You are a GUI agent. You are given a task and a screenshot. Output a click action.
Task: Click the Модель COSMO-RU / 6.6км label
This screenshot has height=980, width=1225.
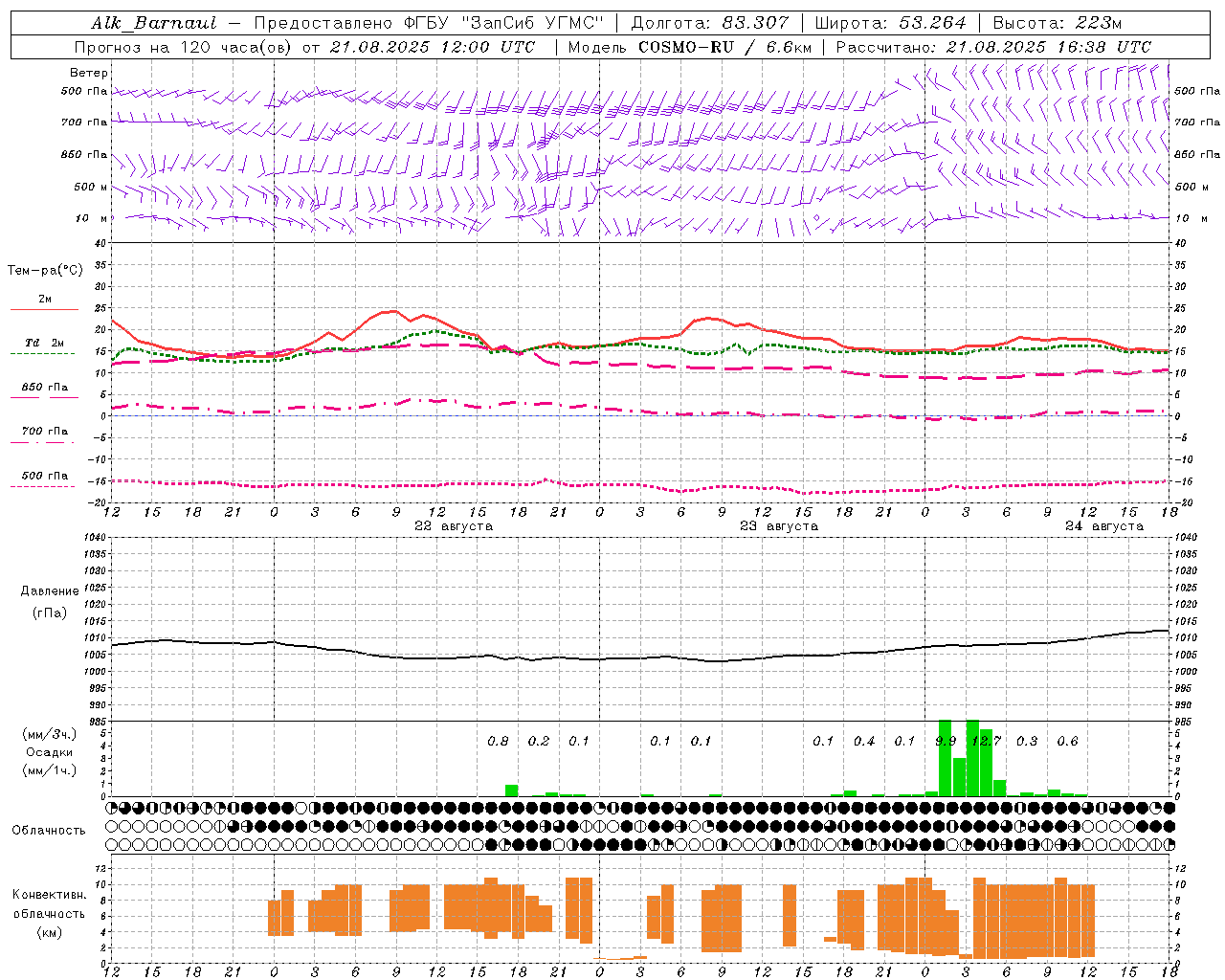click(689, 47)
